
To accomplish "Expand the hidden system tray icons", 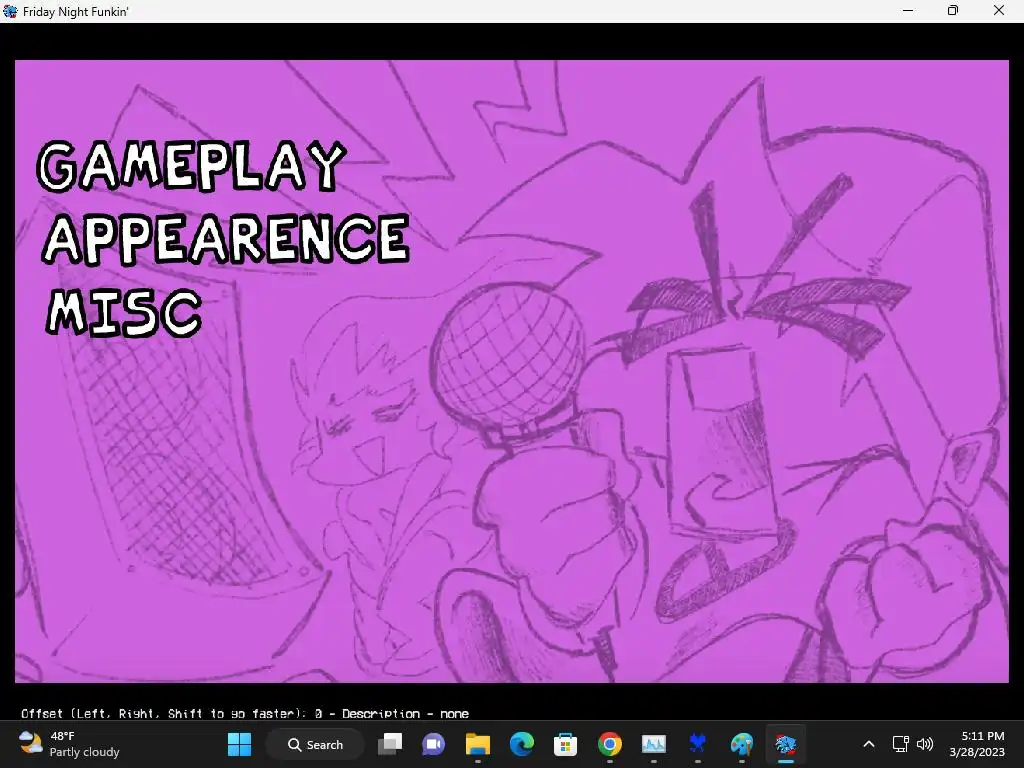I will click(x=869, y=744).
